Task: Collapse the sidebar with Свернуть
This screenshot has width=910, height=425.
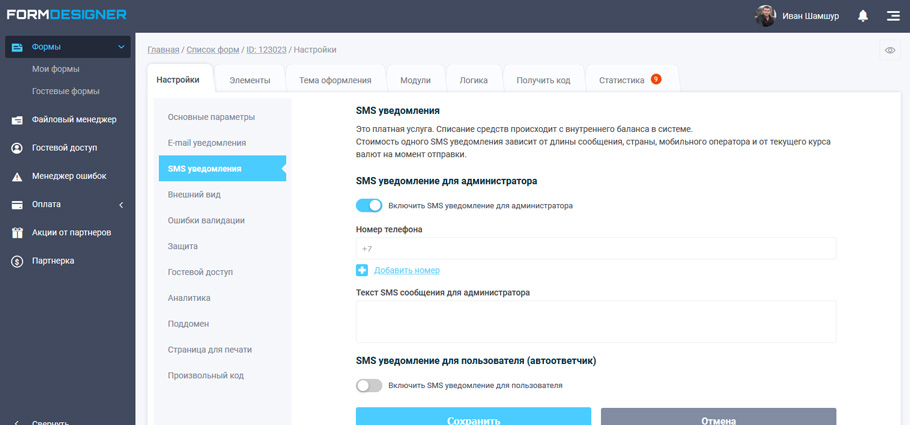Action: click(x=50, y=422)
